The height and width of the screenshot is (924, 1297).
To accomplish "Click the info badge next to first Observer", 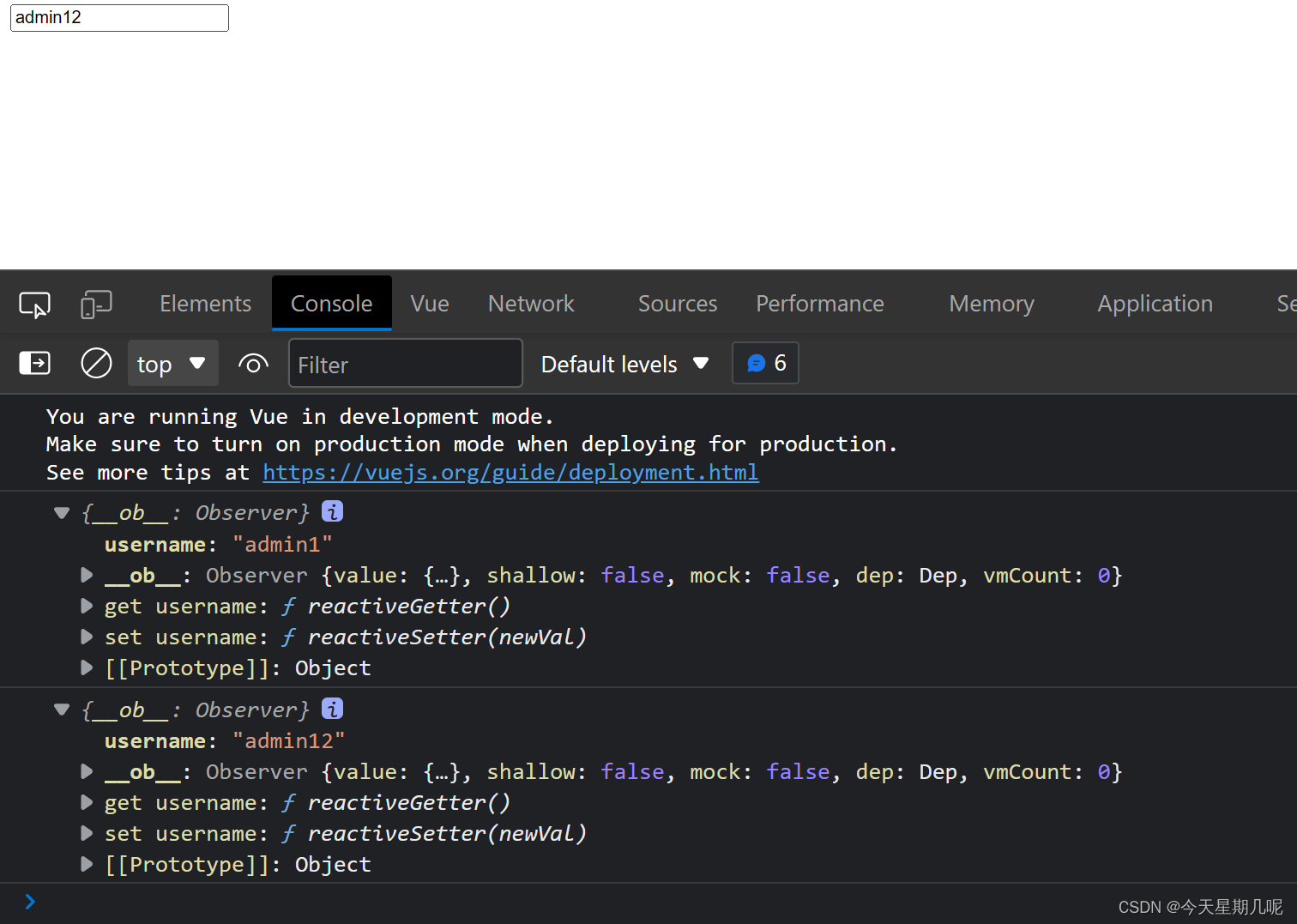I will pyautogui.click(x=332, y=510).
